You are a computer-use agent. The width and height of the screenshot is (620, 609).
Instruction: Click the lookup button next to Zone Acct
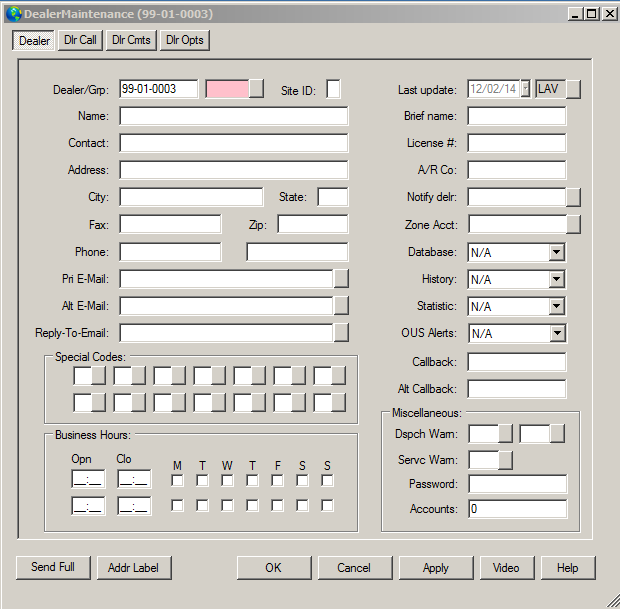coord(573,224)
